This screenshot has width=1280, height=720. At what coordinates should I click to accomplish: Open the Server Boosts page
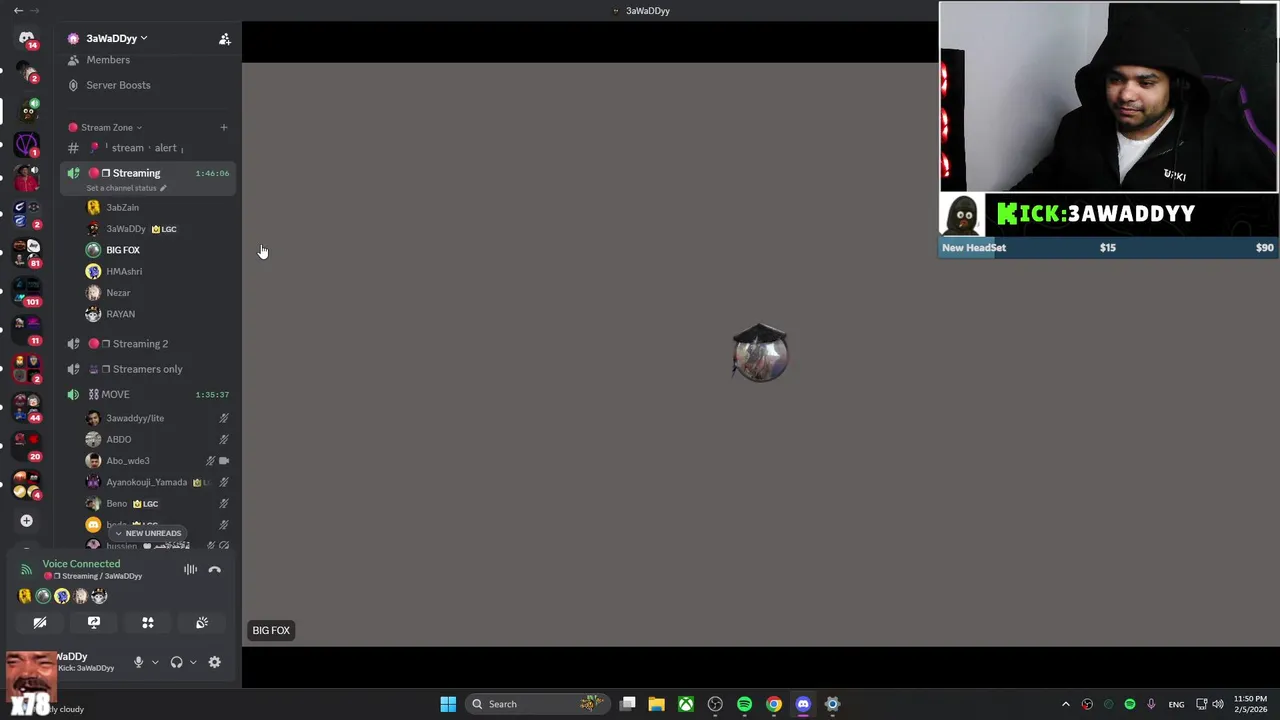click(118, 85)
